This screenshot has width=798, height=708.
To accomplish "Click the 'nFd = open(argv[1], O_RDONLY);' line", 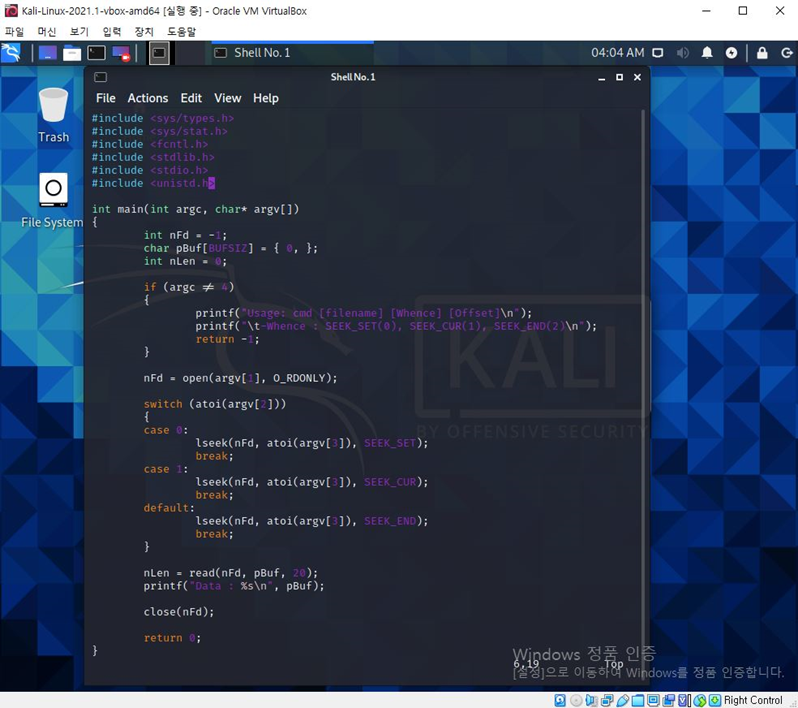I will tap(240, 378).
